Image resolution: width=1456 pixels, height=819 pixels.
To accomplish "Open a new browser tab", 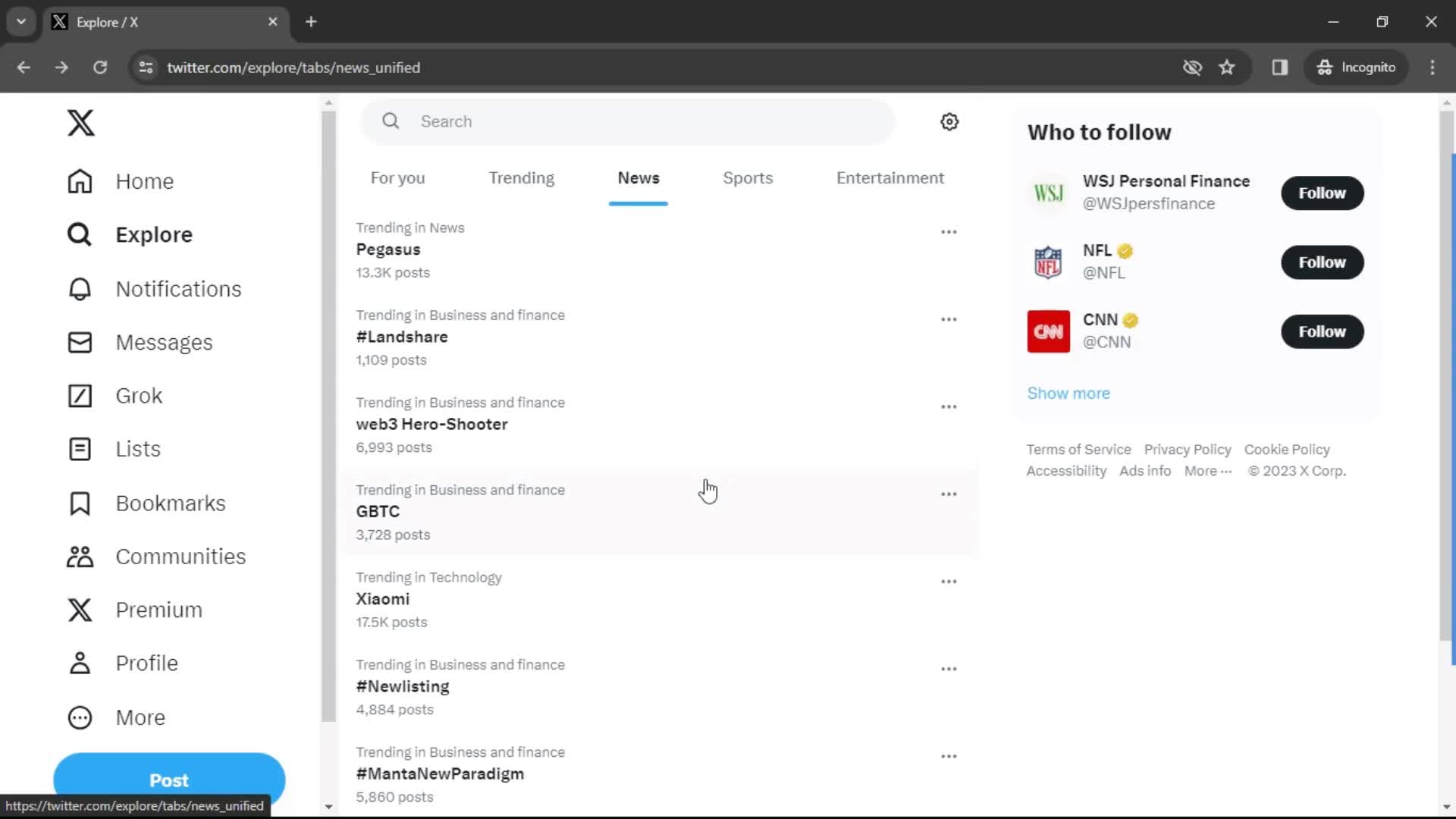I will tap(311, 22).
